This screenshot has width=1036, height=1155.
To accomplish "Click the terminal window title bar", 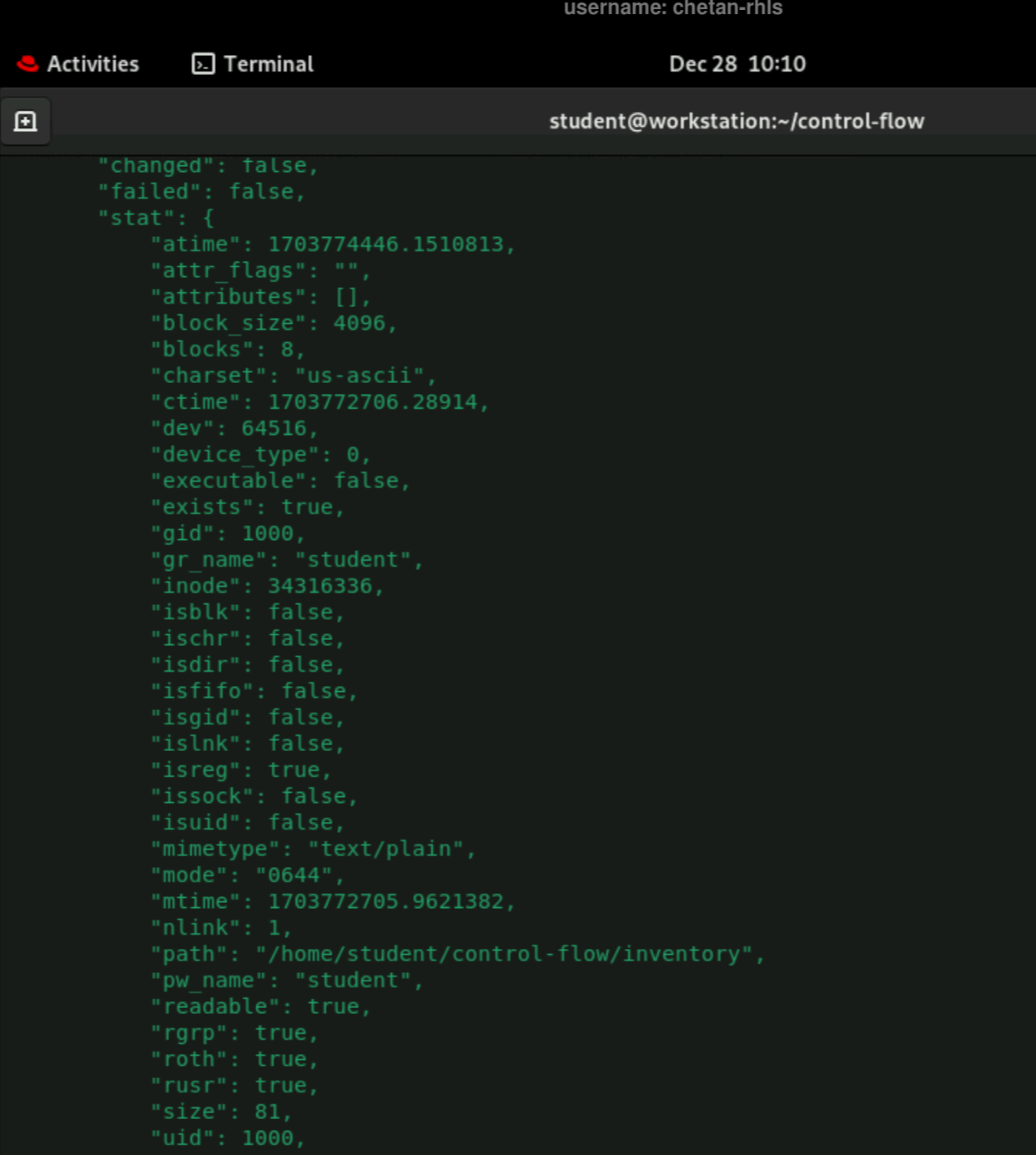I will (x=737, y=121).
